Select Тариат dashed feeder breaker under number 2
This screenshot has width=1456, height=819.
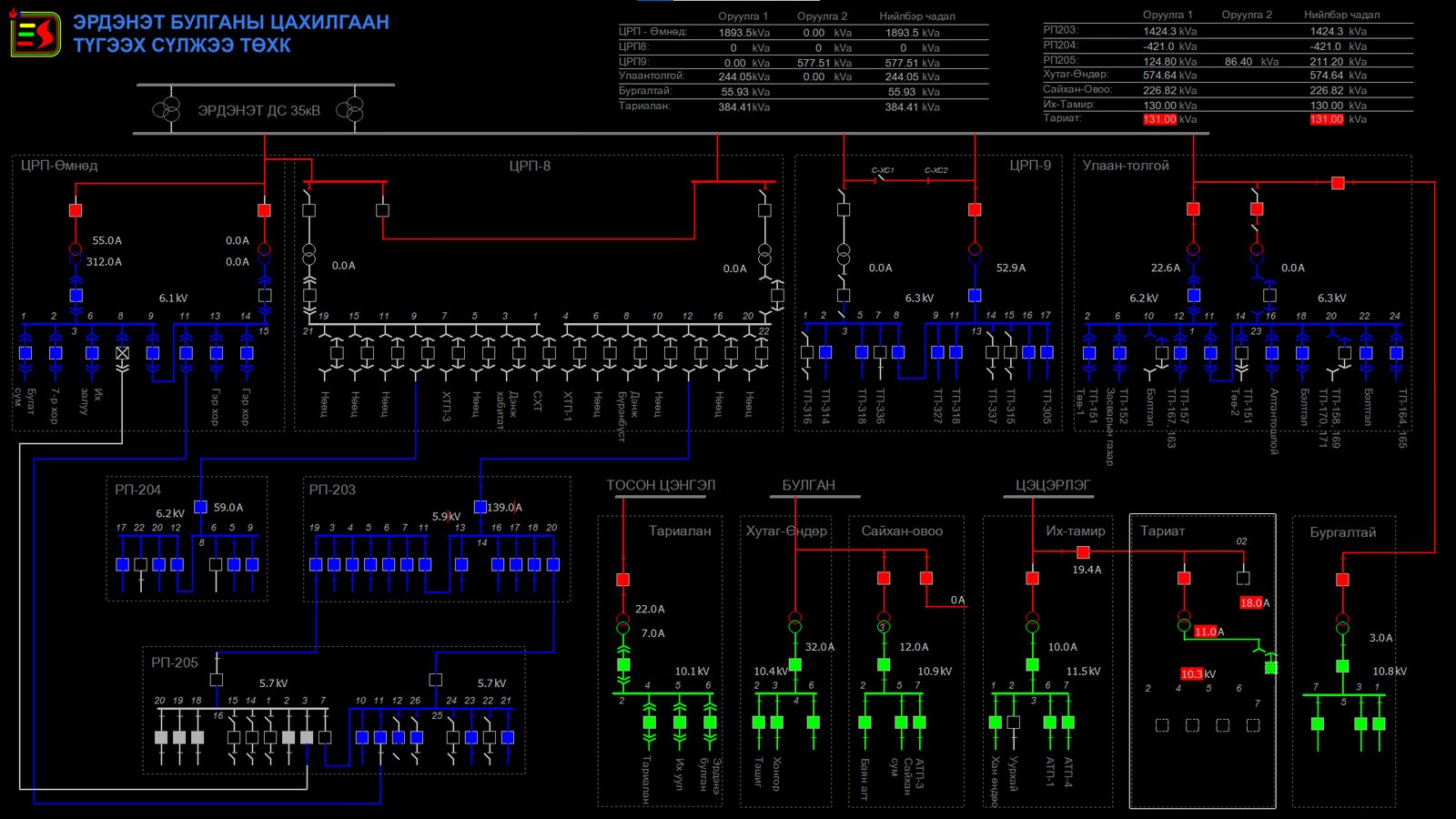pos(1162,725)
